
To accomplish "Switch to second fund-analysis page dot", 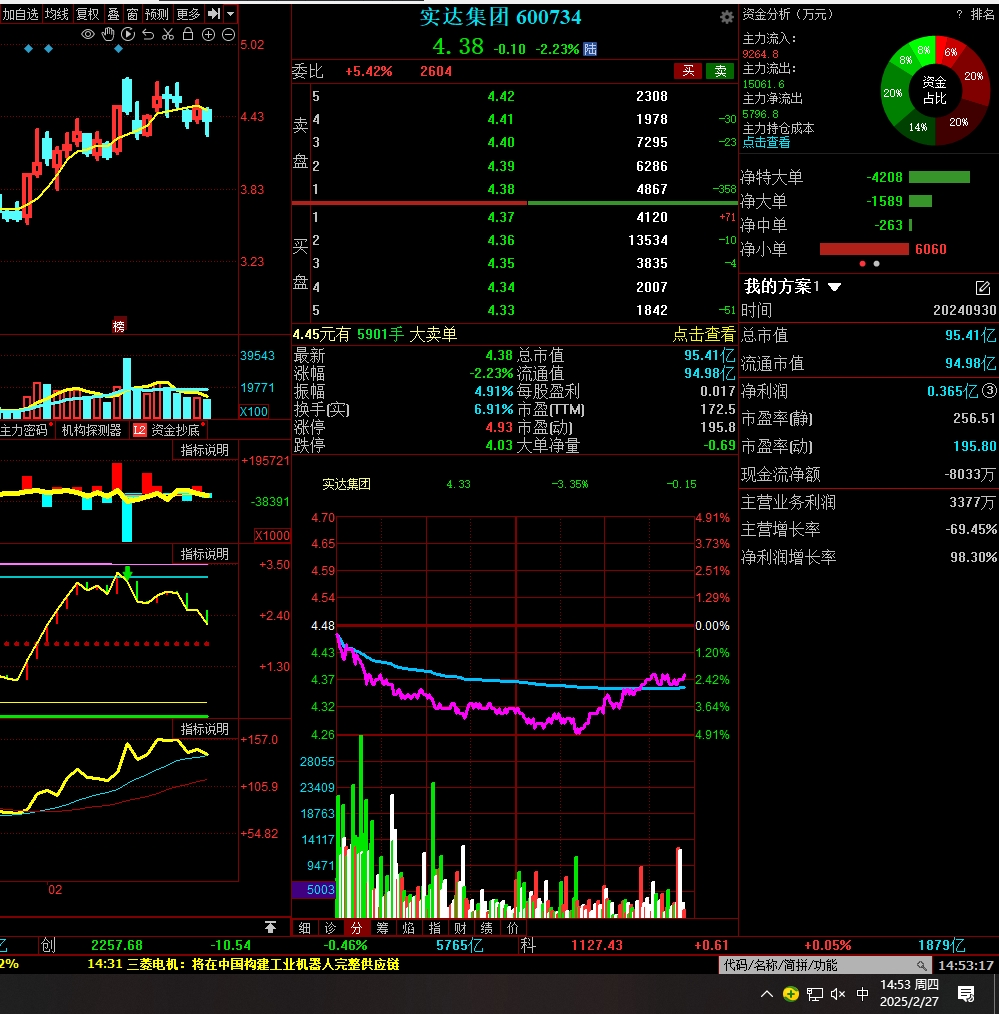I will click(876, 264).
